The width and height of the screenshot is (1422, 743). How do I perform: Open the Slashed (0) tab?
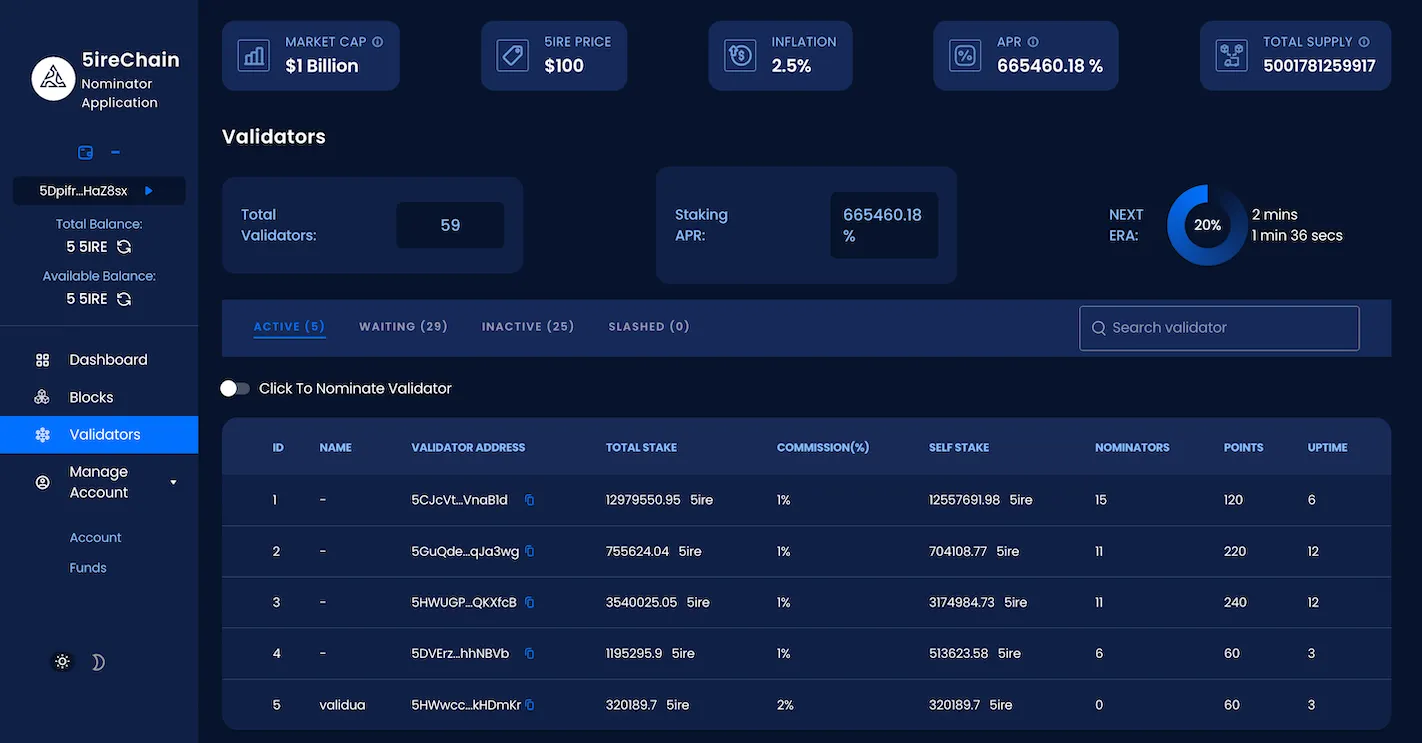(649, 327)
